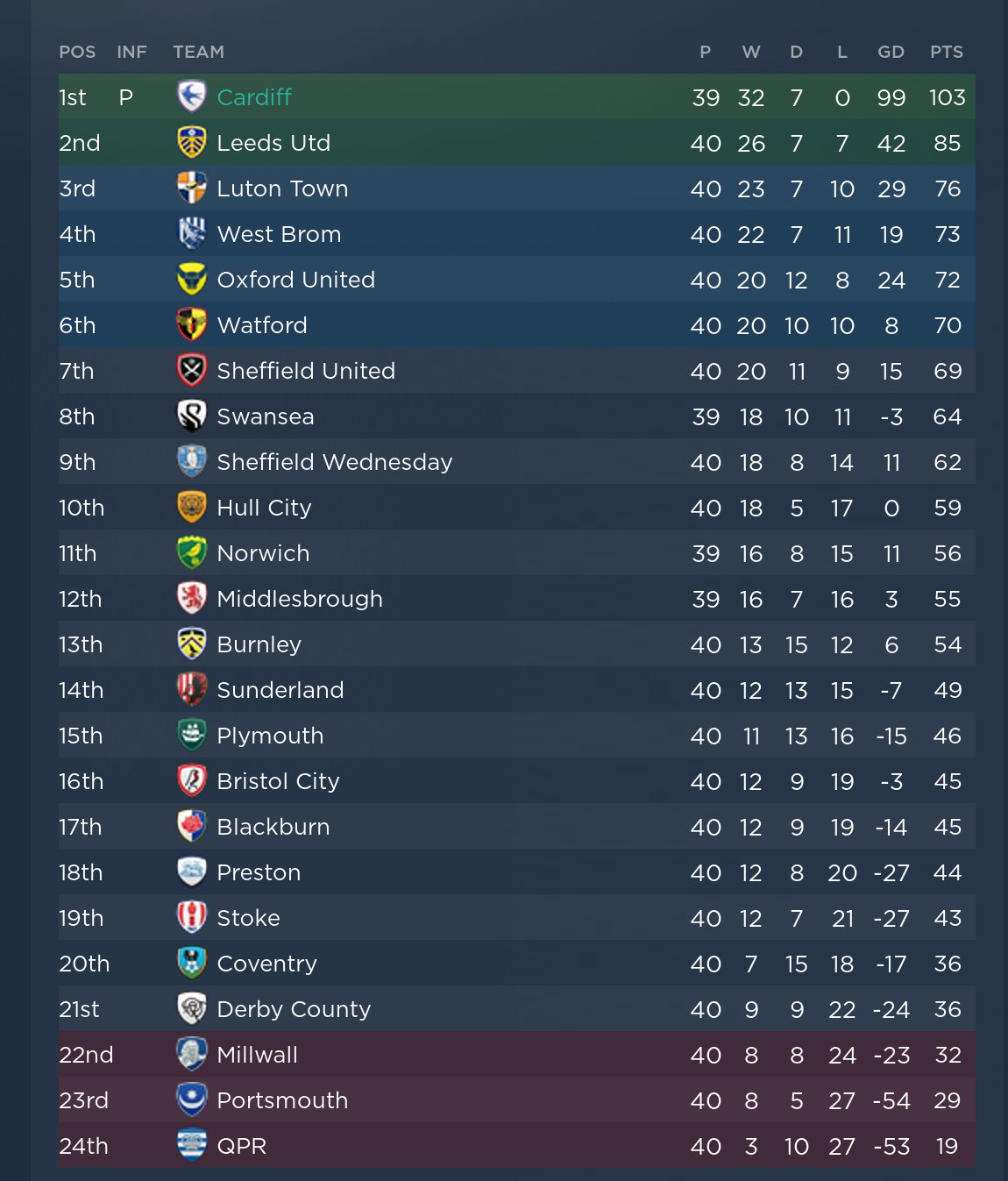Open the Watford club badge
This screenshot has width=1008, height=1181.
(191, 324)
